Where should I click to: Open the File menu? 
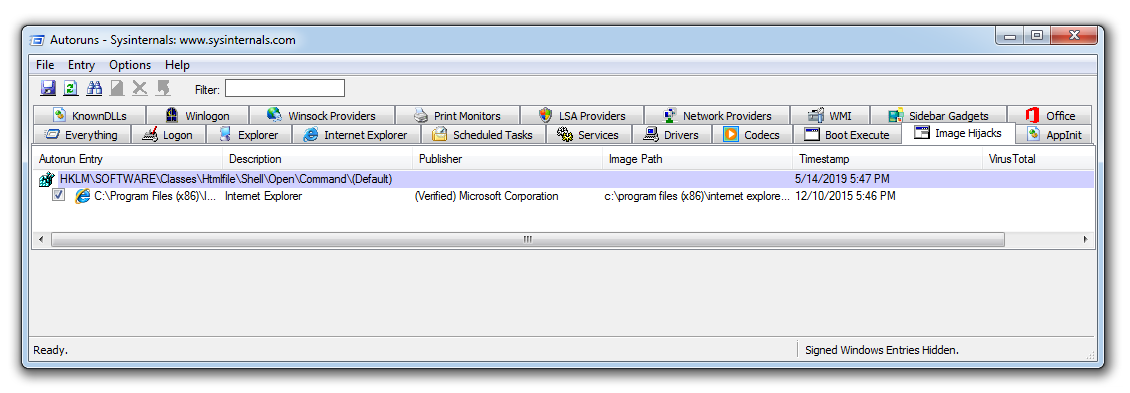coord(45,65)
